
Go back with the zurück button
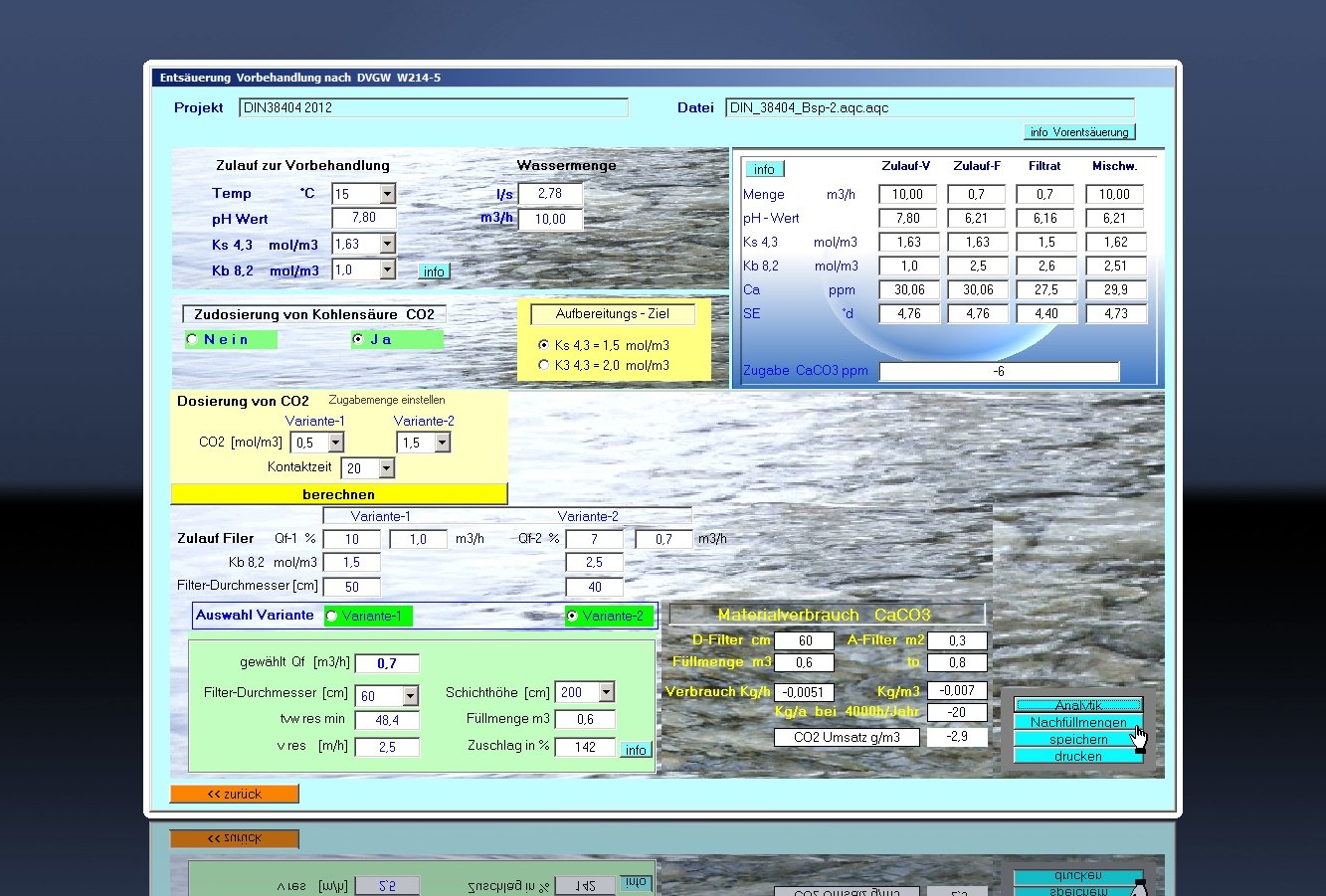point(234,794)
